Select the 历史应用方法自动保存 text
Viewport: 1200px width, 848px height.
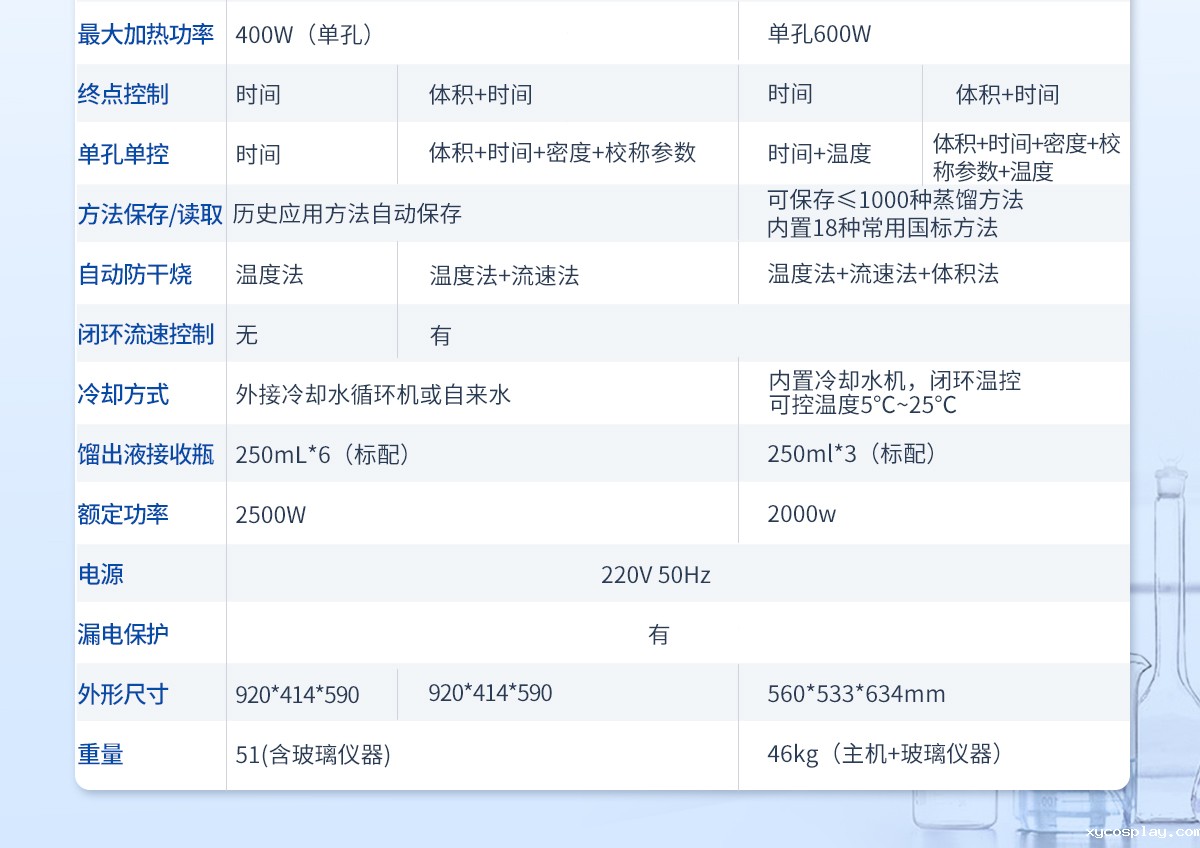[347, 214]
